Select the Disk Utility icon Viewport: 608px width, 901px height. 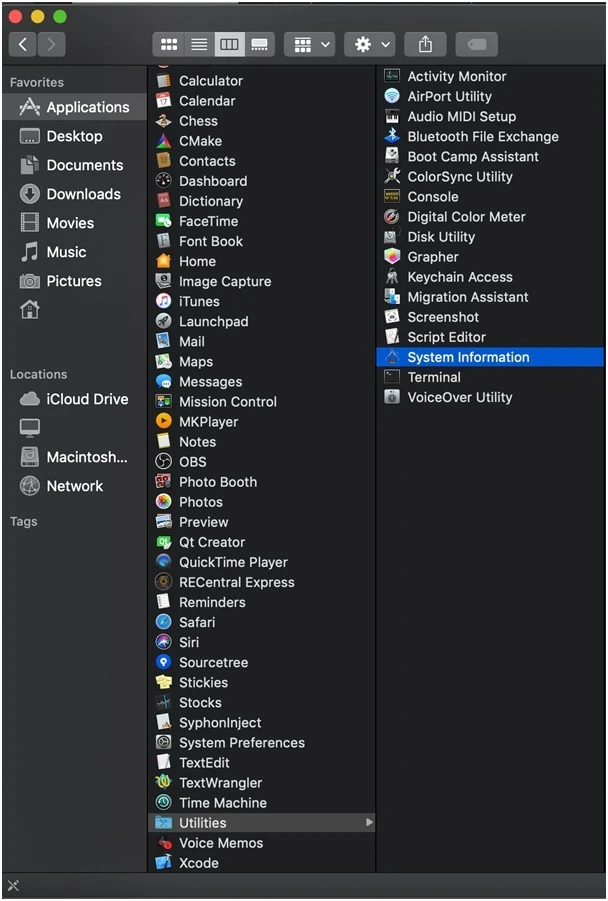392,237
